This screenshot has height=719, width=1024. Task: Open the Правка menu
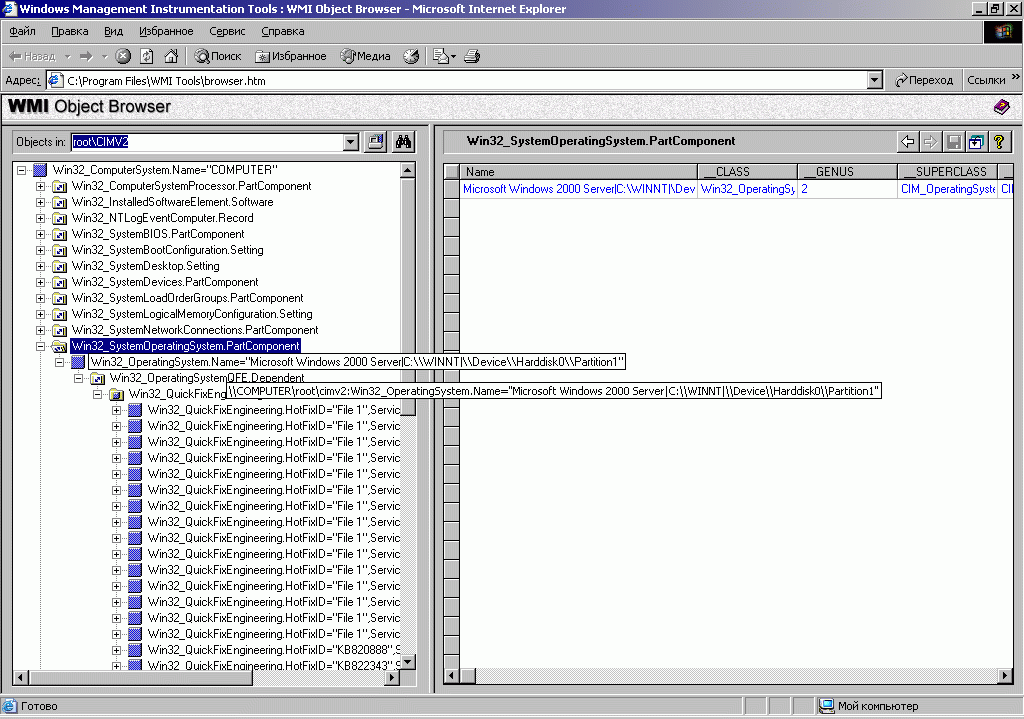pos(70,31)
